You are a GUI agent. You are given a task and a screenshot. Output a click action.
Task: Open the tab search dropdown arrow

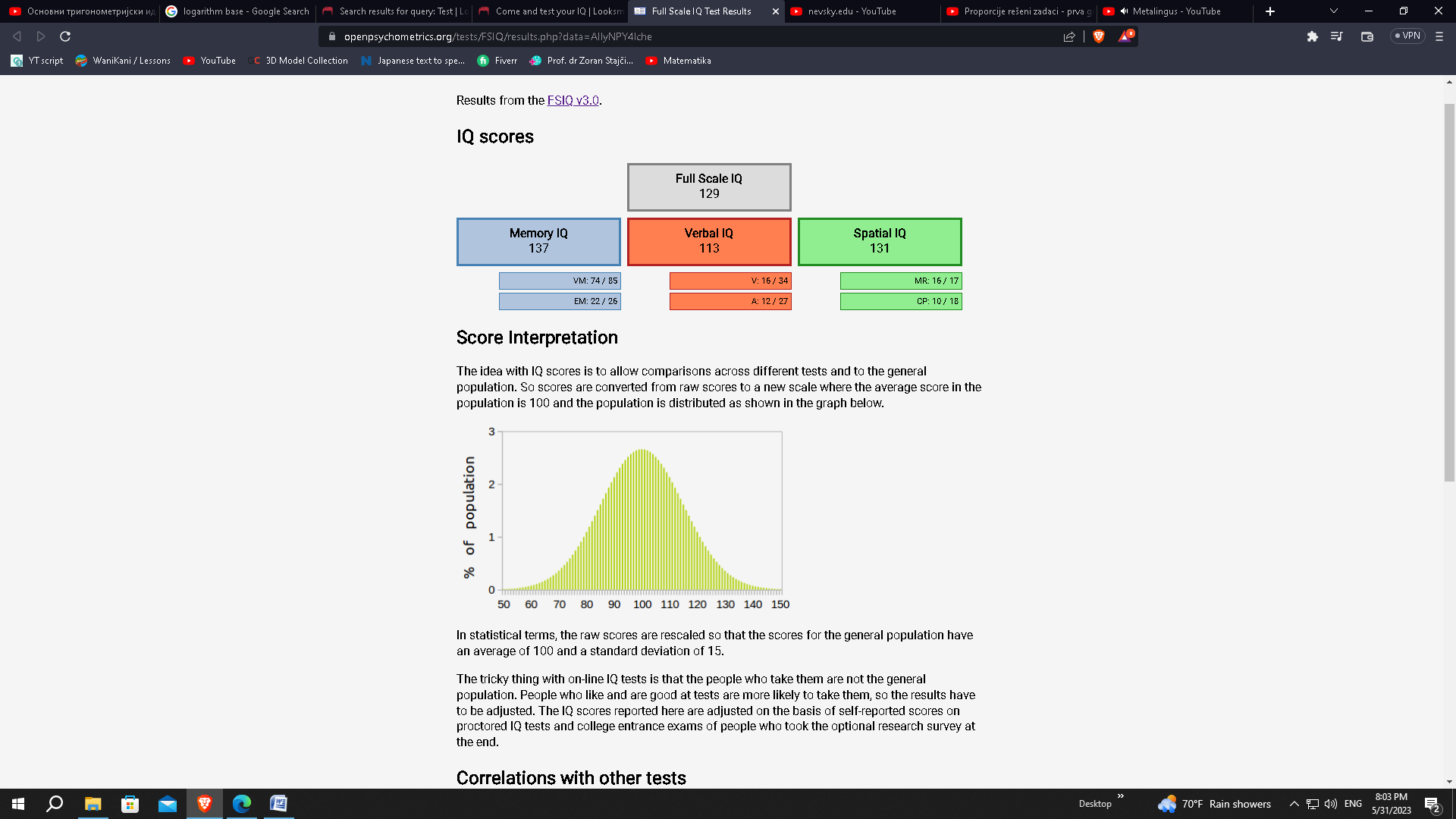coord(1332,11)
